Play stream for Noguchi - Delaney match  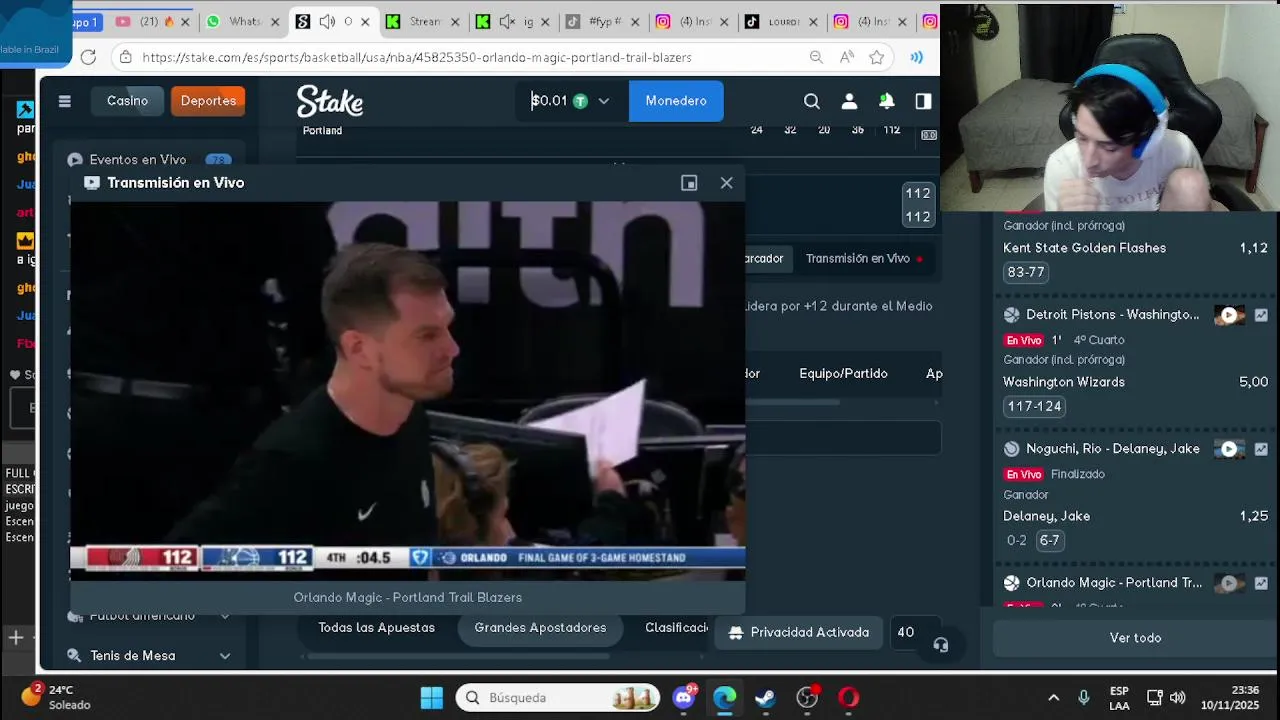click(1229, 449)
